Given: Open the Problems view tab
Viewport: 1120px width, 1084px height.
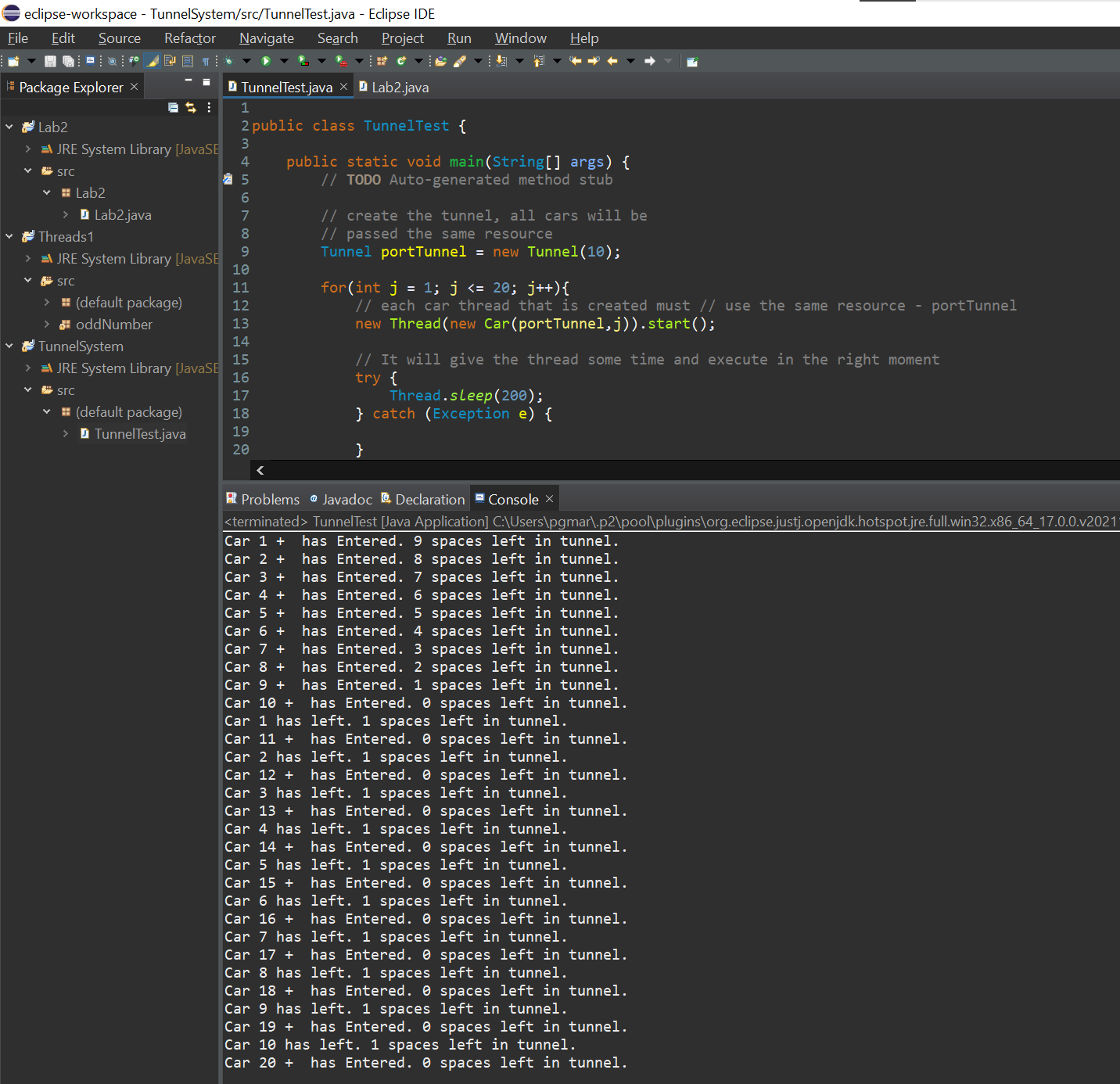Looking at the screenshot, I should click(x=269, y=499).
